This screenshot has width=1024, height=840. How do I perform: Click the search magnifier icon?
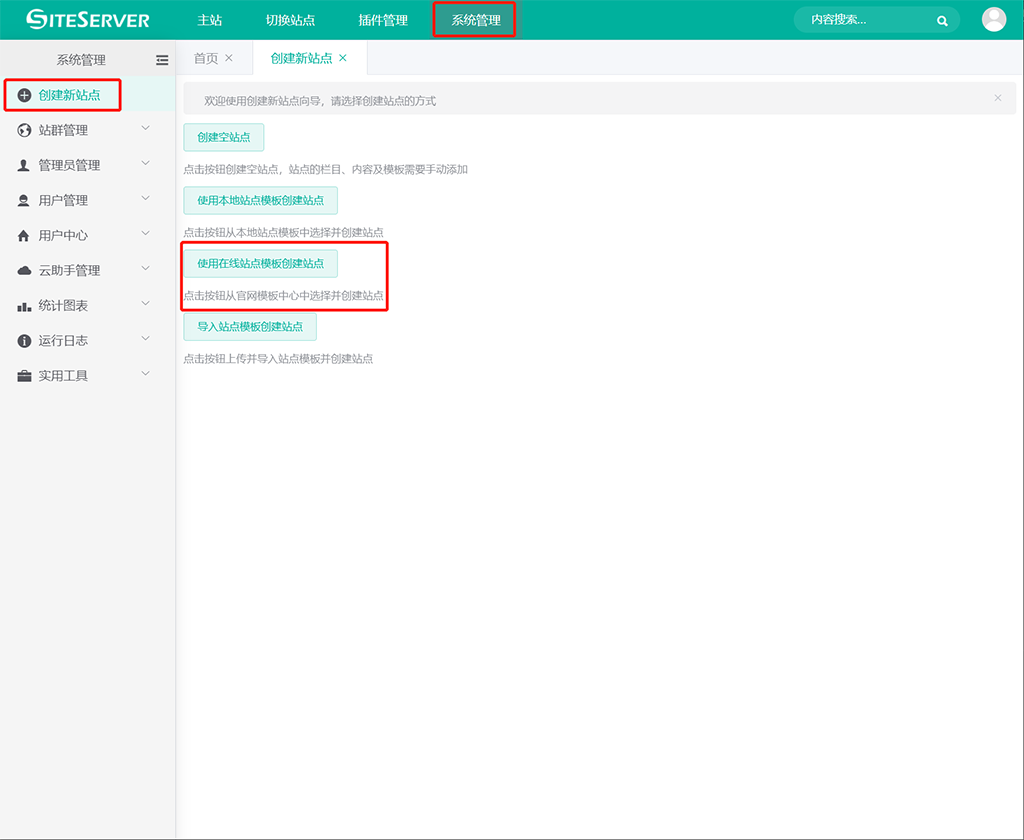(x=942, y=20)
